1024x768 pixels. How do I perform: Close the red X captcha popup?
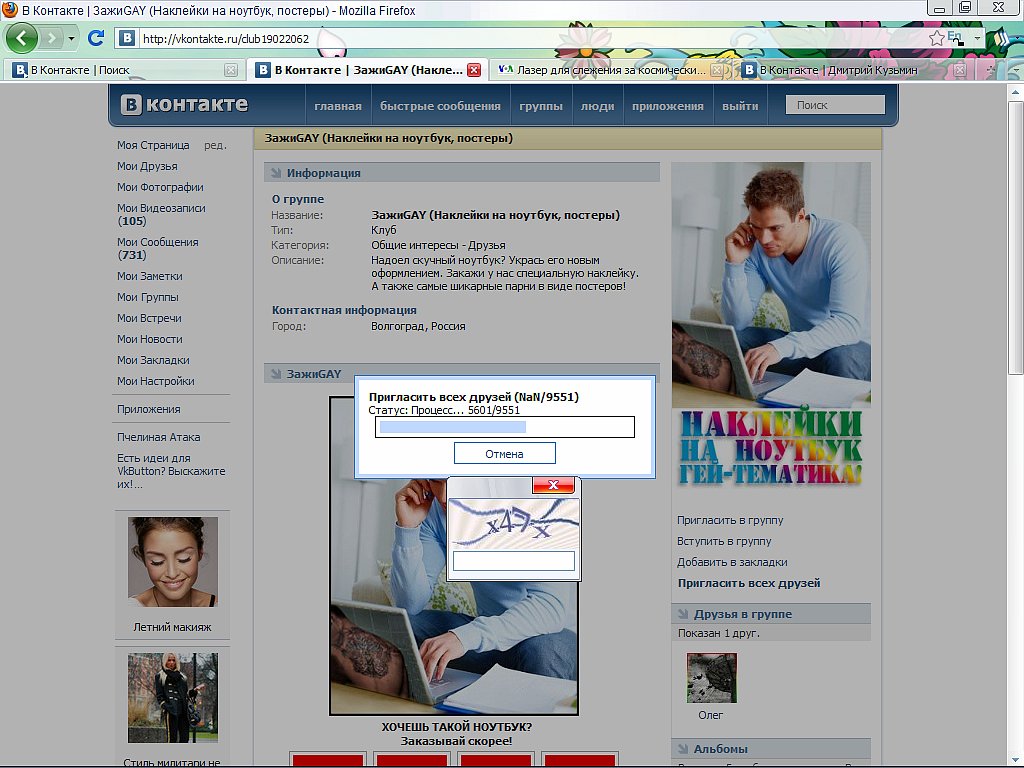pyautogui.click(x=553, y=486)
